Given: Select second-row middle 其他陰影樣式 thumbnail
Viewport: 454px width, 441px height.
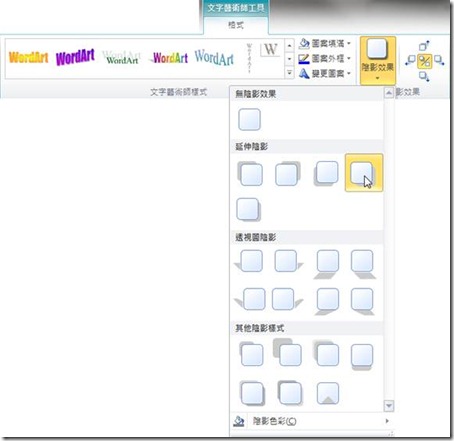Looking at the screenshot, I should coord(290,393).
